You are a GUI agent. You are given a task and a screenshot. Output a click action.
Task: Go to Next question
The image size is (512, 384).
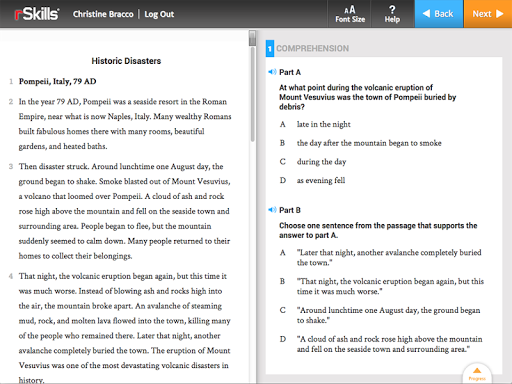pyautogui.click(x=488, y=14)
